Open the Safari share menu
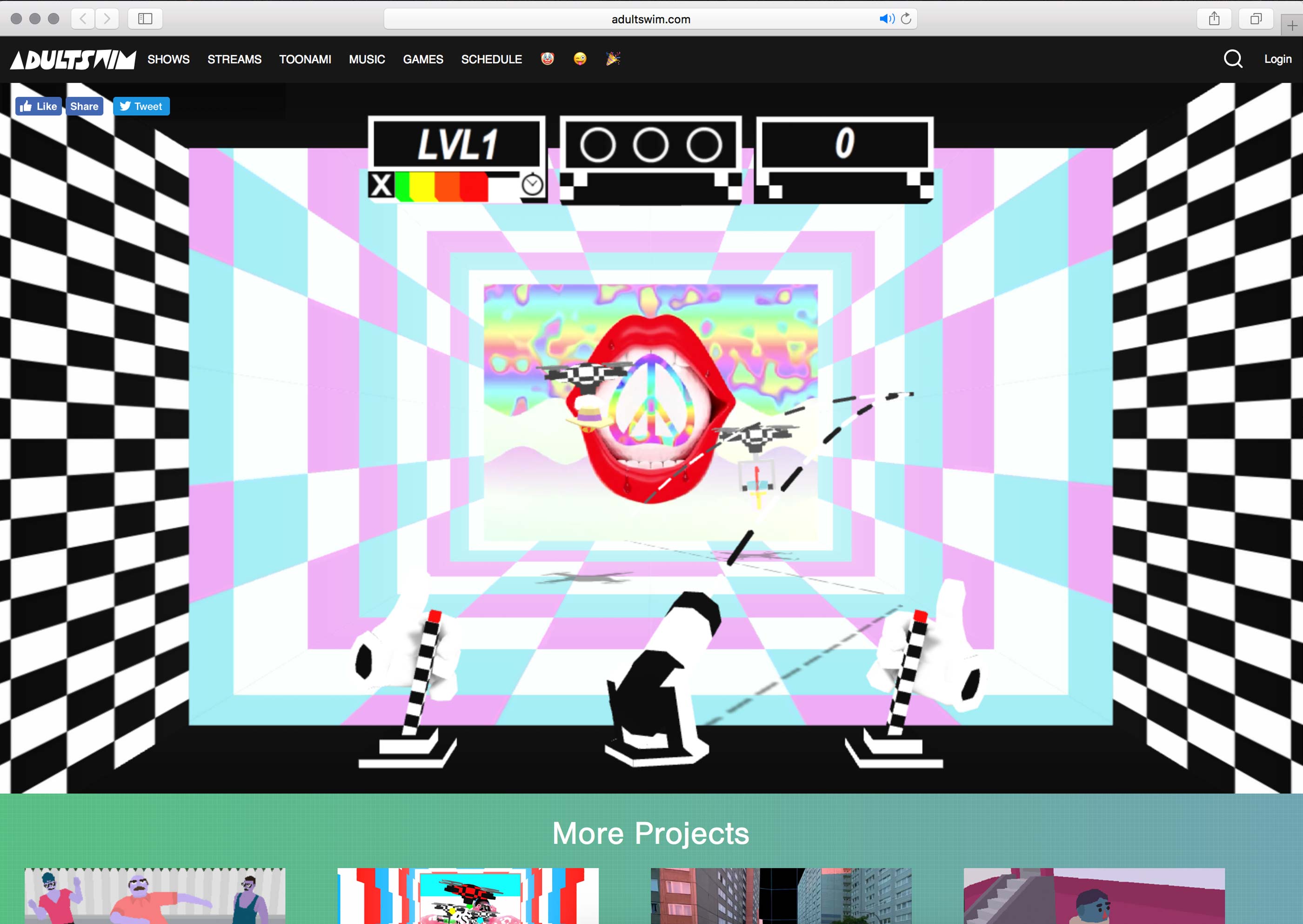 tap(1214, 19)
